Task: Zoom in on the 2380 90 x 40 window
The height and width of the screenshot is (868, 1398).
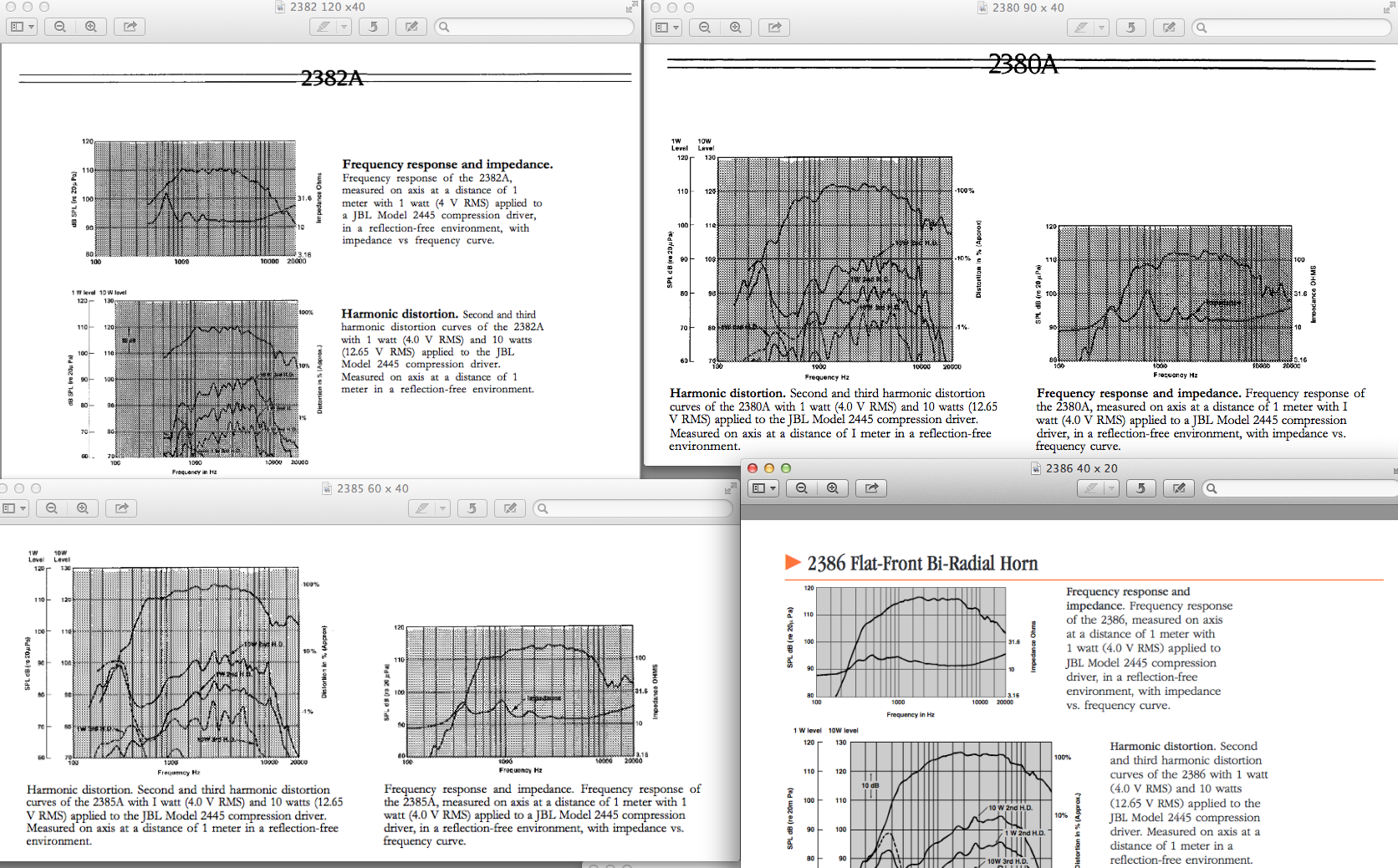Action: point(736,27)
